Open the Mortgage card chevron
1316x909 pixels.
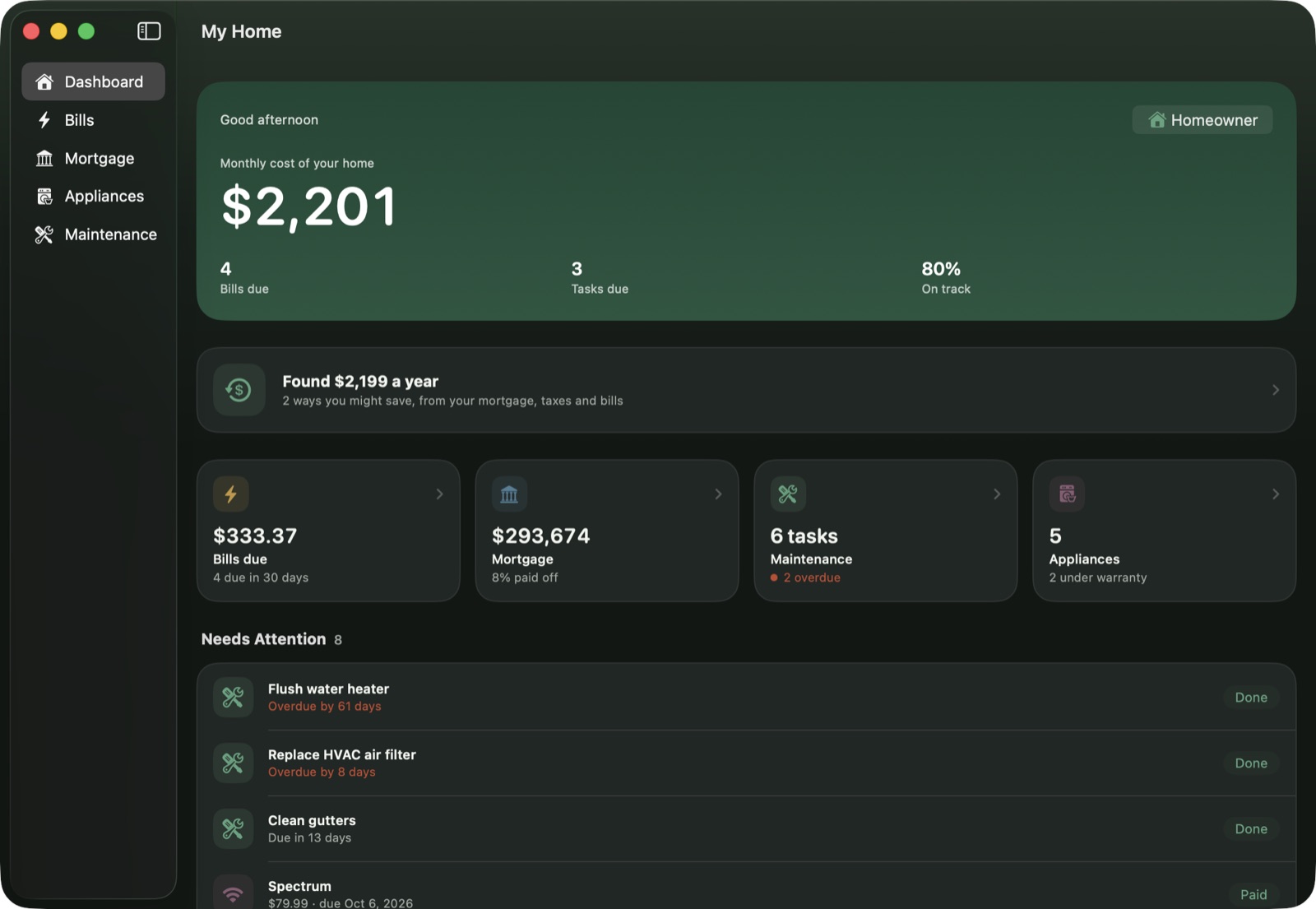(718, 494)
